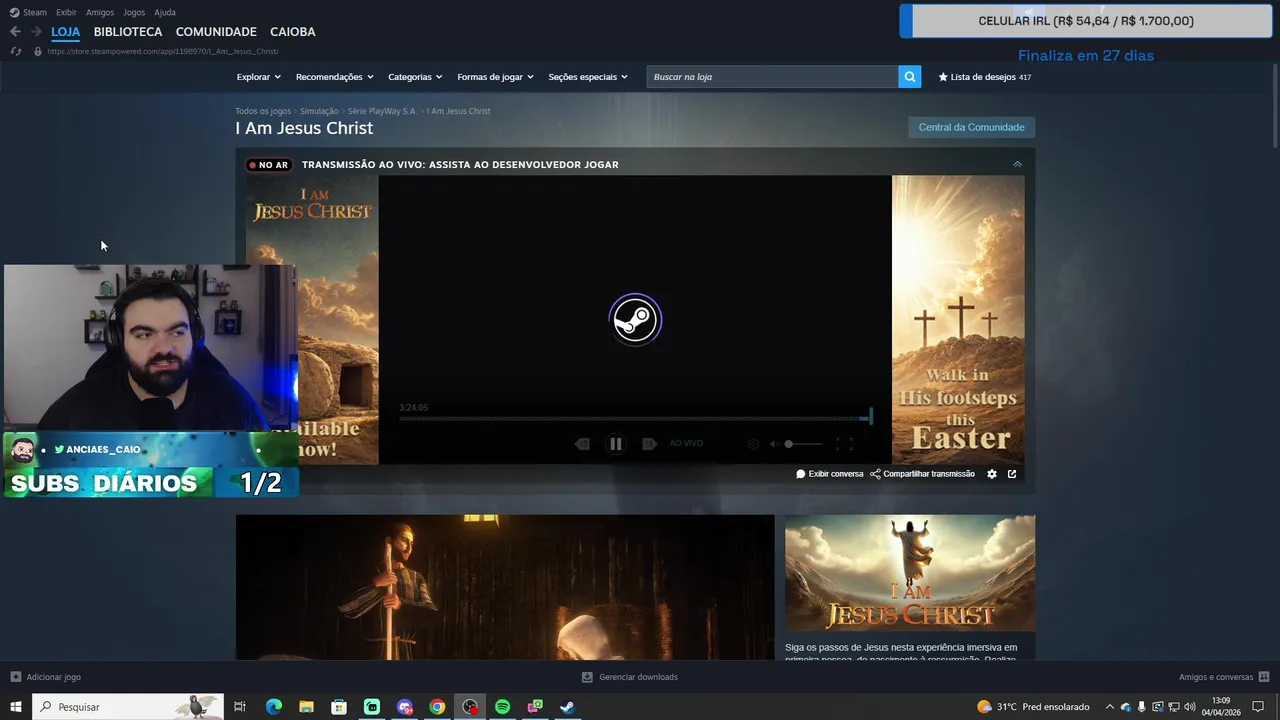Switch to the LOJA tab
The width and height of the screenshot is (1280, 720).
pyautogui.click(x=65, y=32)
